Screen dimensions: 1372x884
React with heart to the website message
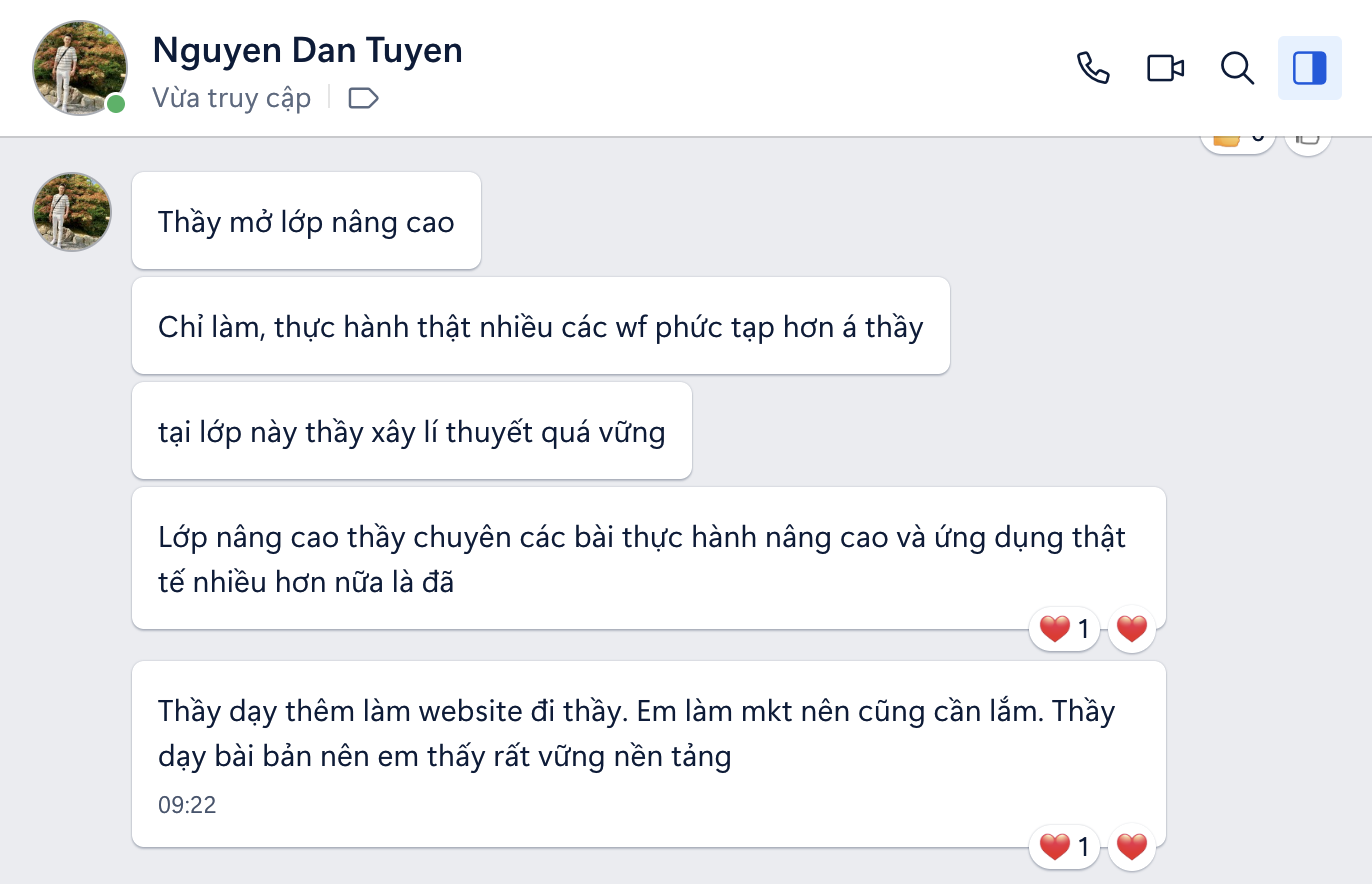[1131, 847]
